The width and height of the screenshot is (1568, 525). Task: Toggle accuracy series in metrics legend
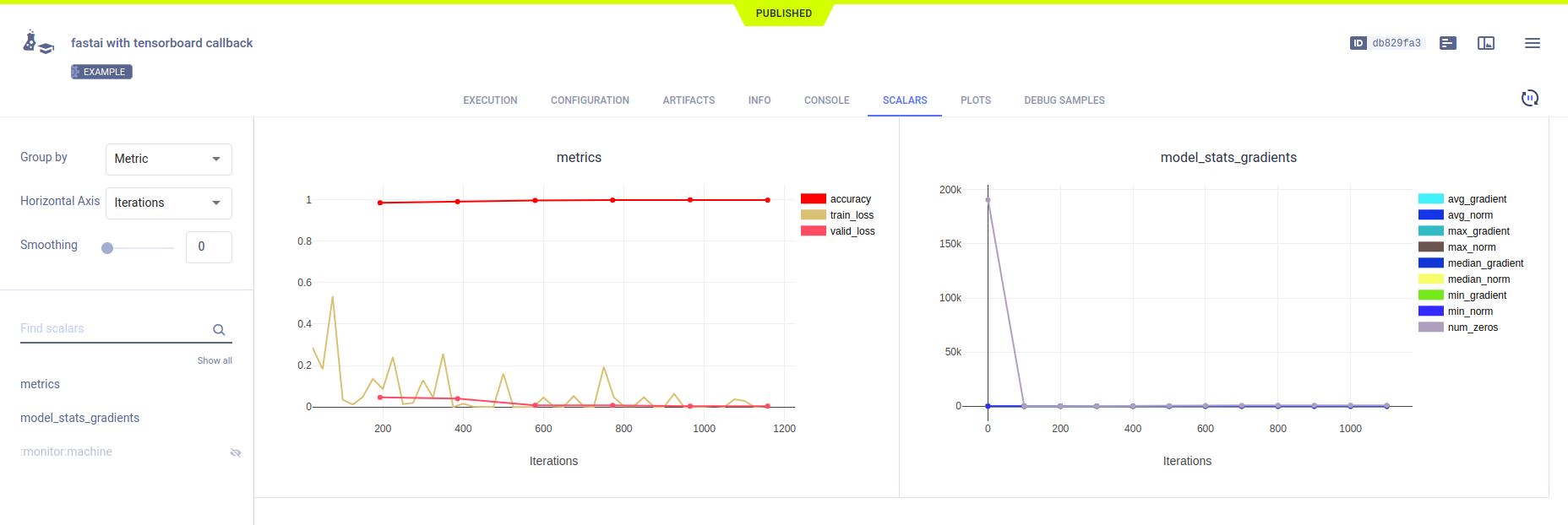[x=850, y=199]
